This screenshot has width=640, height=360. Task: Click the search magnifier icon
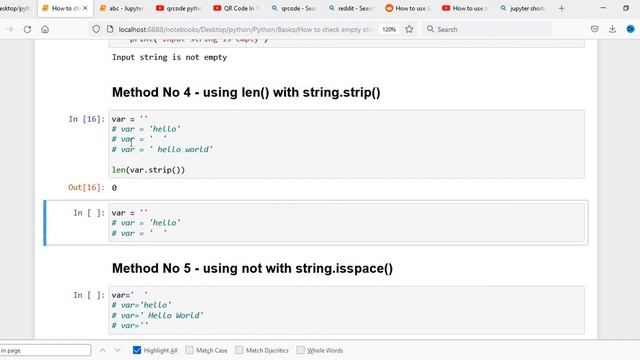[430, 29]
